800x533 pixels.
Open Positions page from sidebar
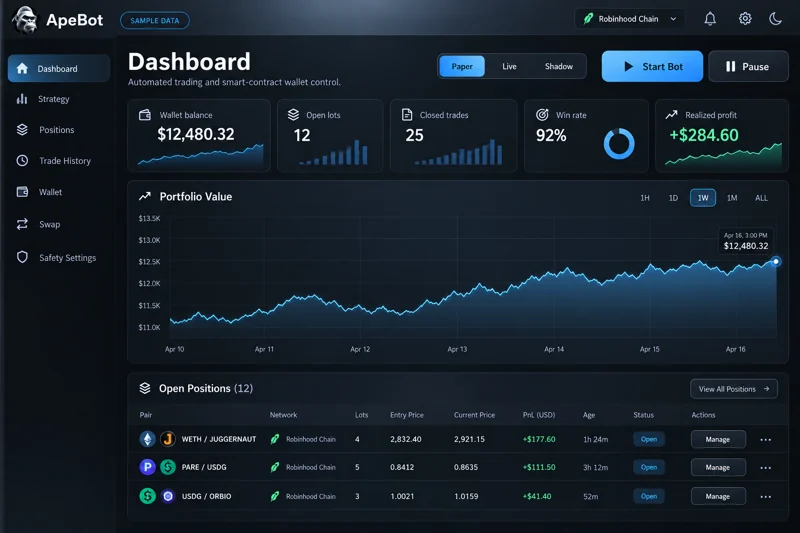(x=59, y=130)
